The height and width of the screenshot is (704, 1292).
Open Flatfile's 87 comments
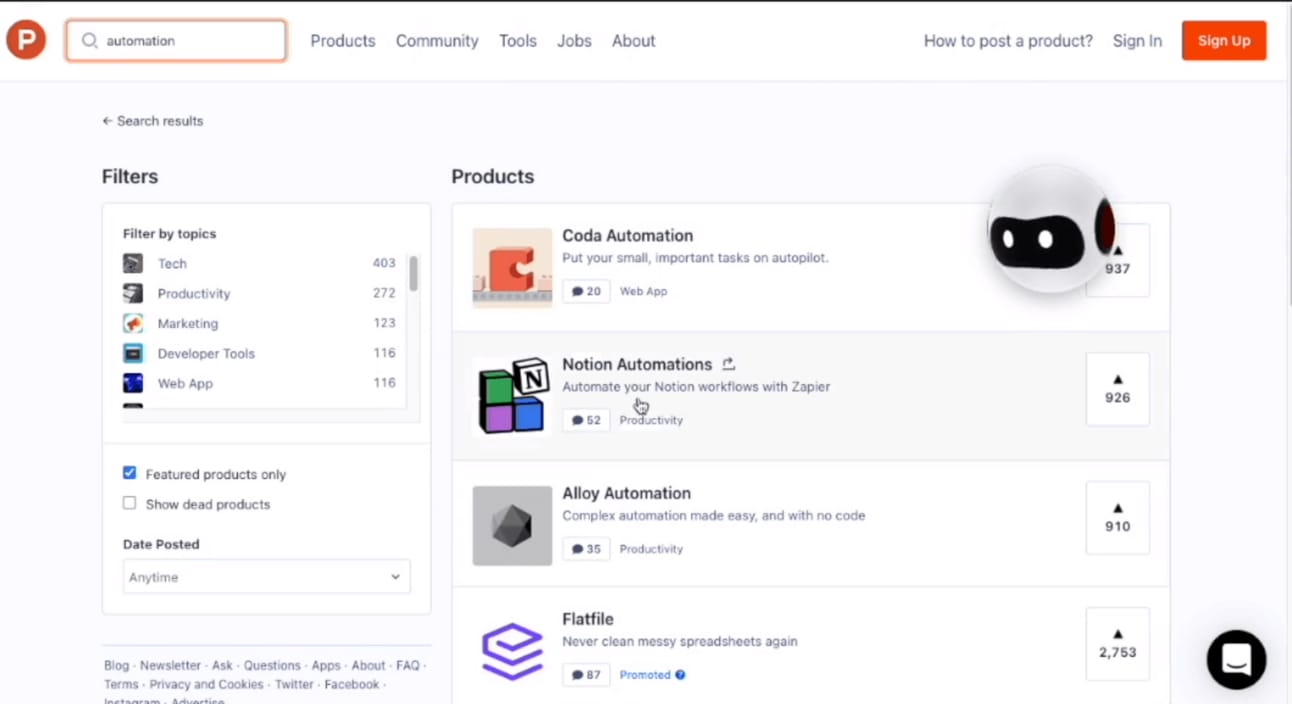586,675
